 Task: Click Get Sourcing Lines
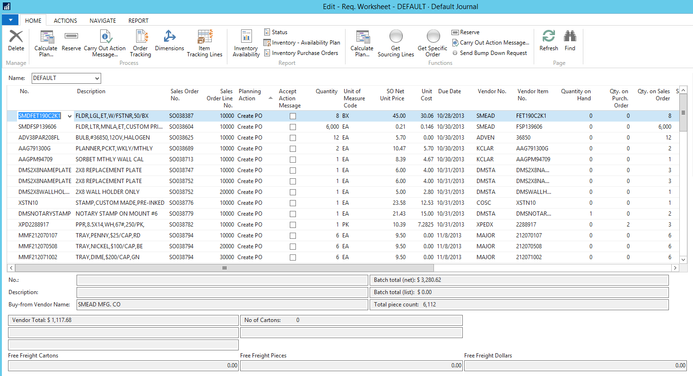(x=396, y=43)
